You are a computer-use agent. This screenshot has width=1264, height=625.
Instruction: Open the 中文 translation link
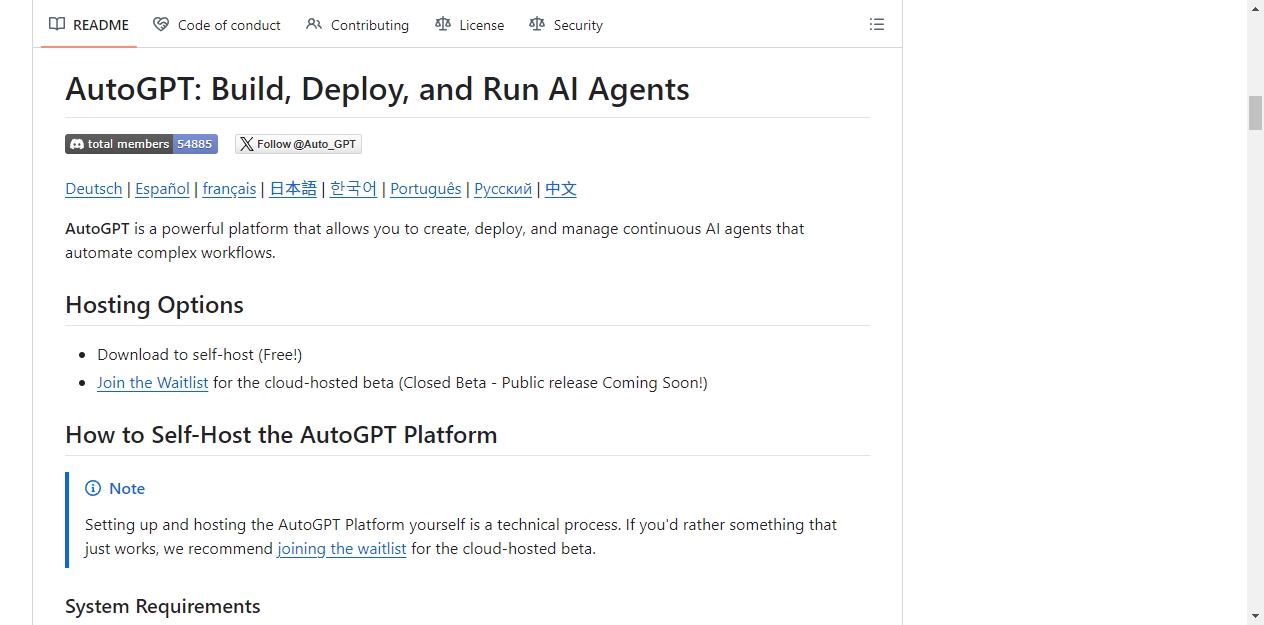point(561,189)
